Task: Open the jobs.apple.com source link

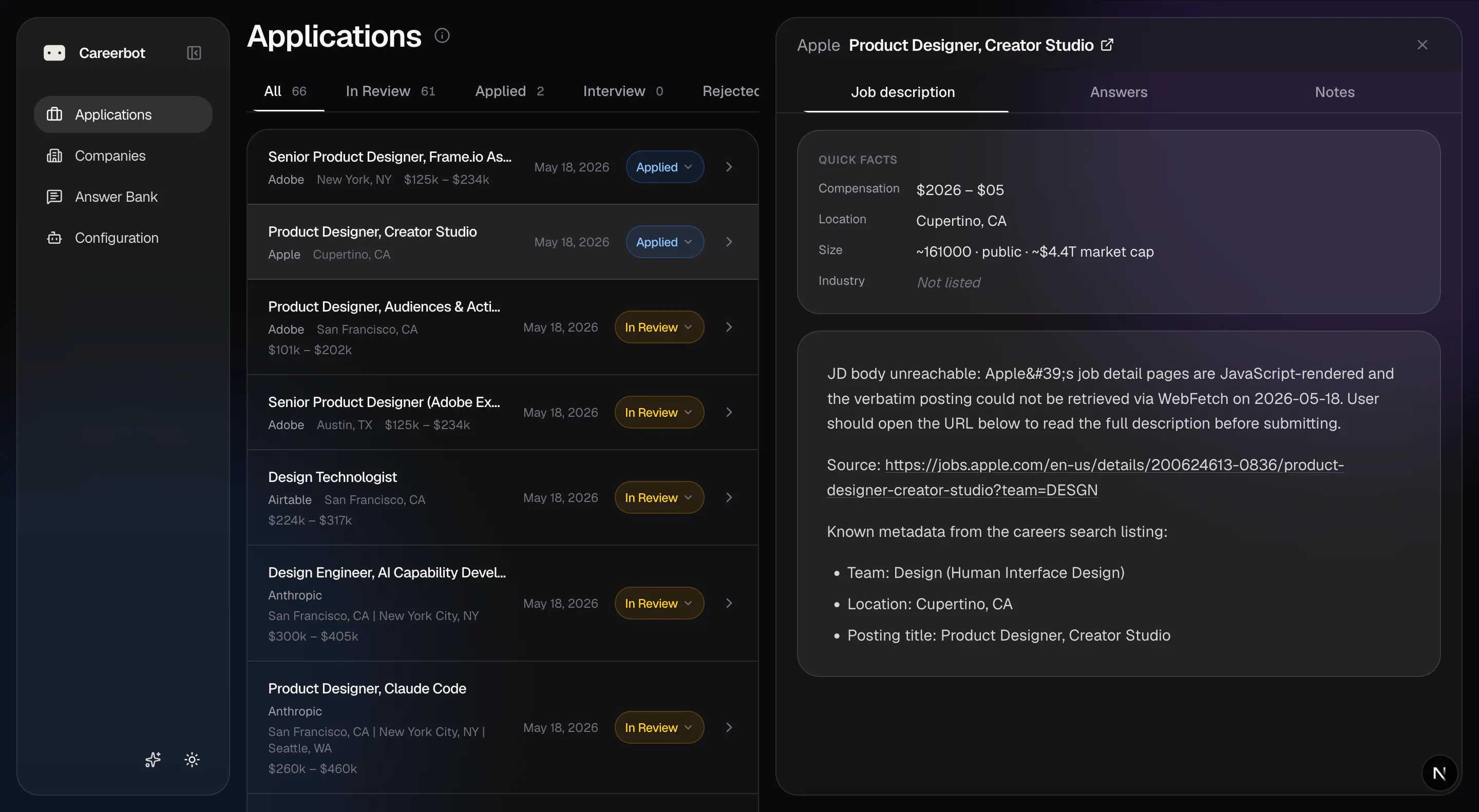Action: click(1085, 477)
